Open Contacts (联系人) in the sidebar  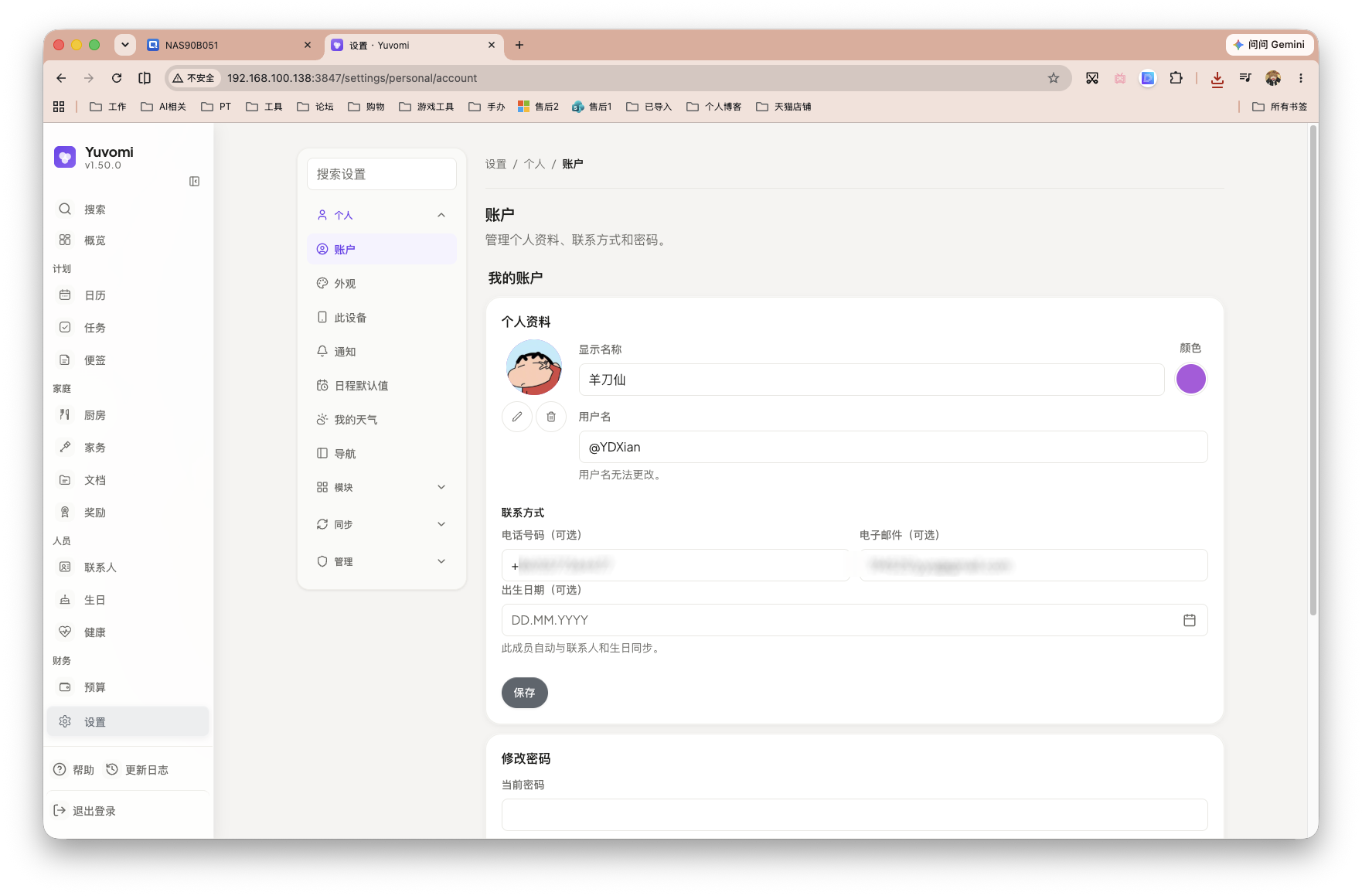[x=128, y=567]
